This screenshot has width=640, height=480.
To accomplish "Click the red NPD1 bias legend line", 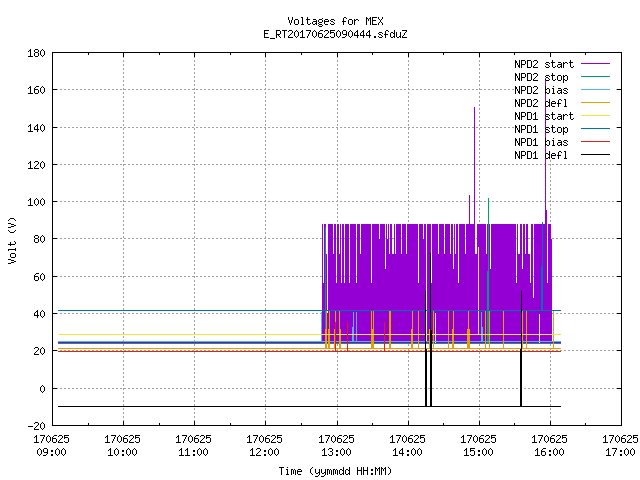I will click(596, 142).
